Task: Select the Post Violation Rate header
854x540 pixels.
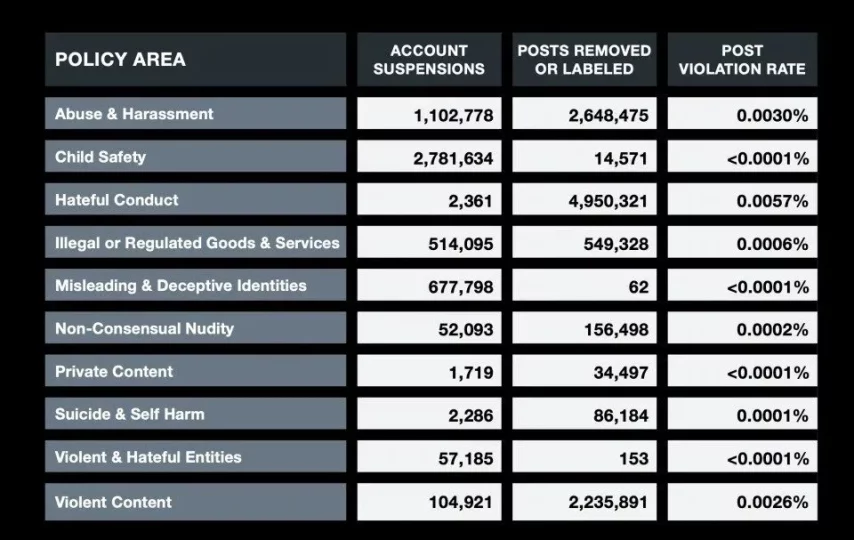Action: [742, 59]
